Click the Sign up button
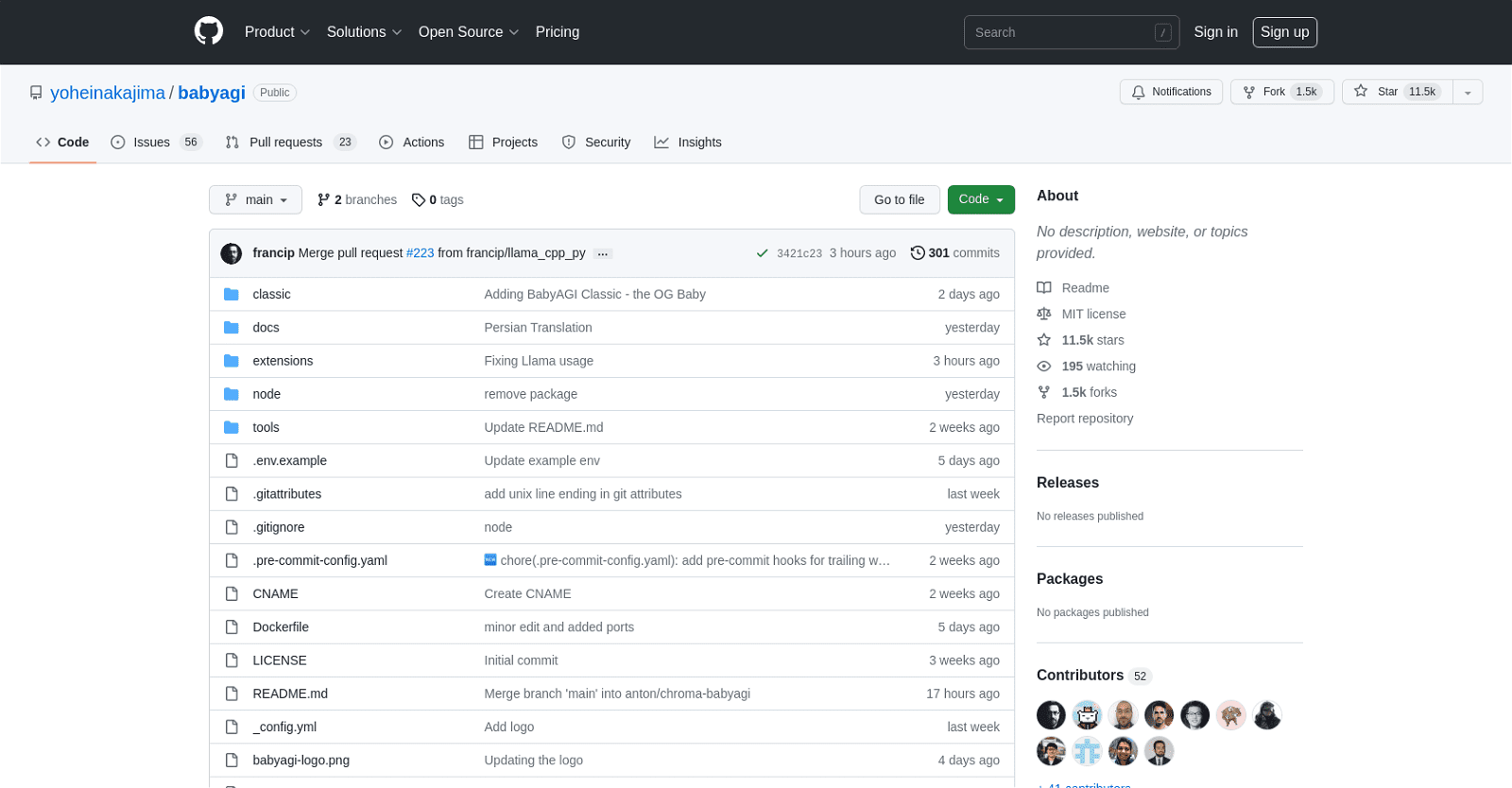This screenshot has height=788, width=1512. (x=1284, y=32)
